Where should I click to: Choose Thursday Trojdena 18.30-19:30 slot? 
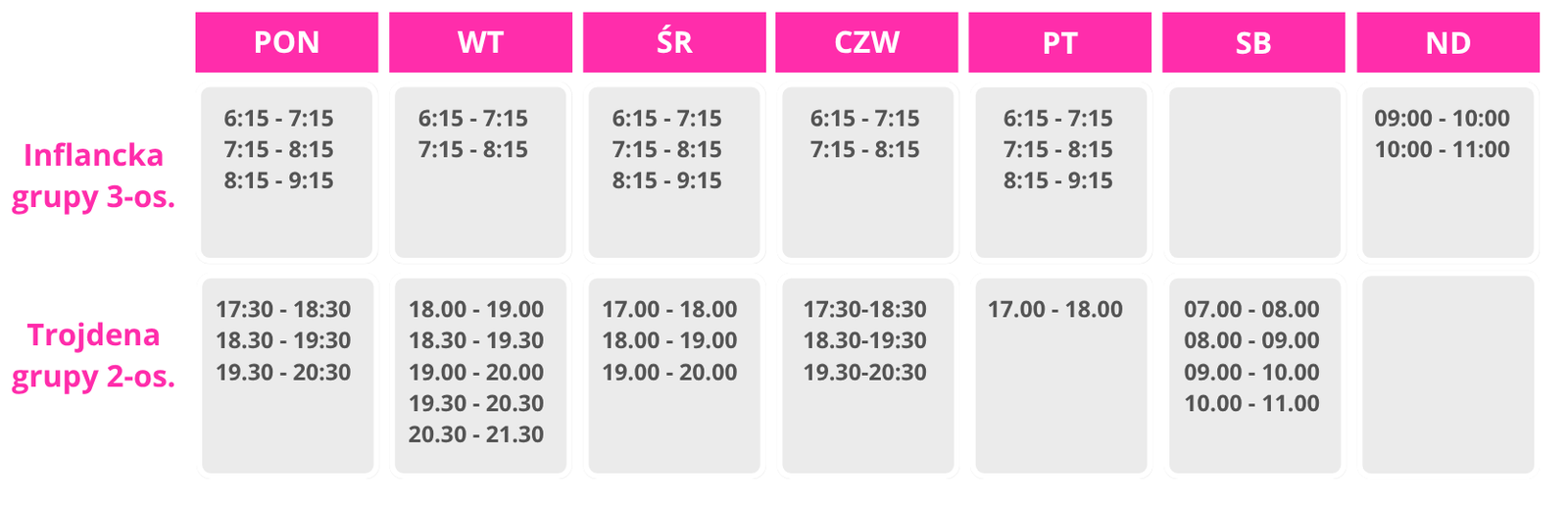point(864,340)
